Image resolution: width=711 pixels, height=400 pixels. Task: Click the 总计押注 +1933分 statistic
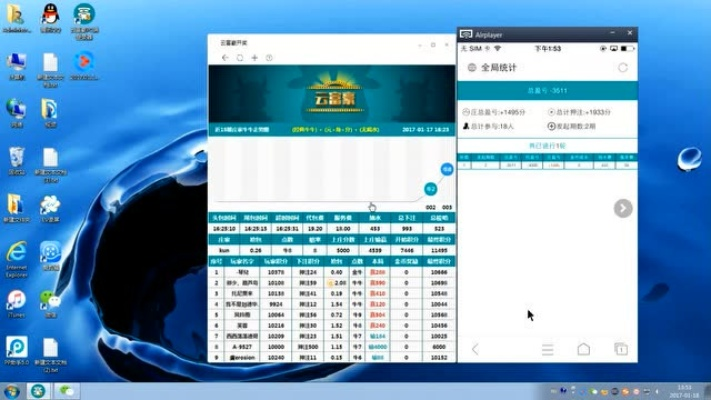click(580, 112)
